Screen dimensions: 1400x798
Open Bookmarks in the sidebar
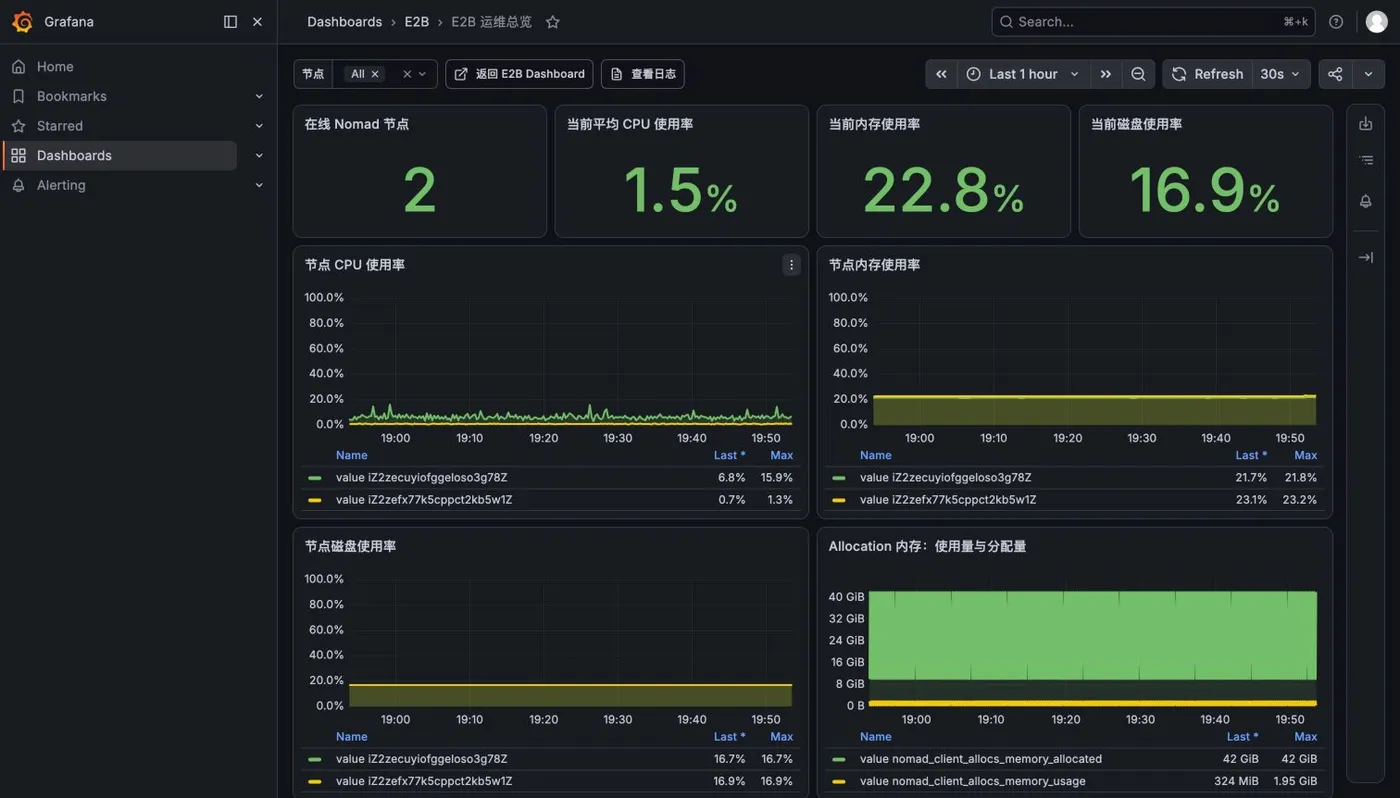coord(72,96)
